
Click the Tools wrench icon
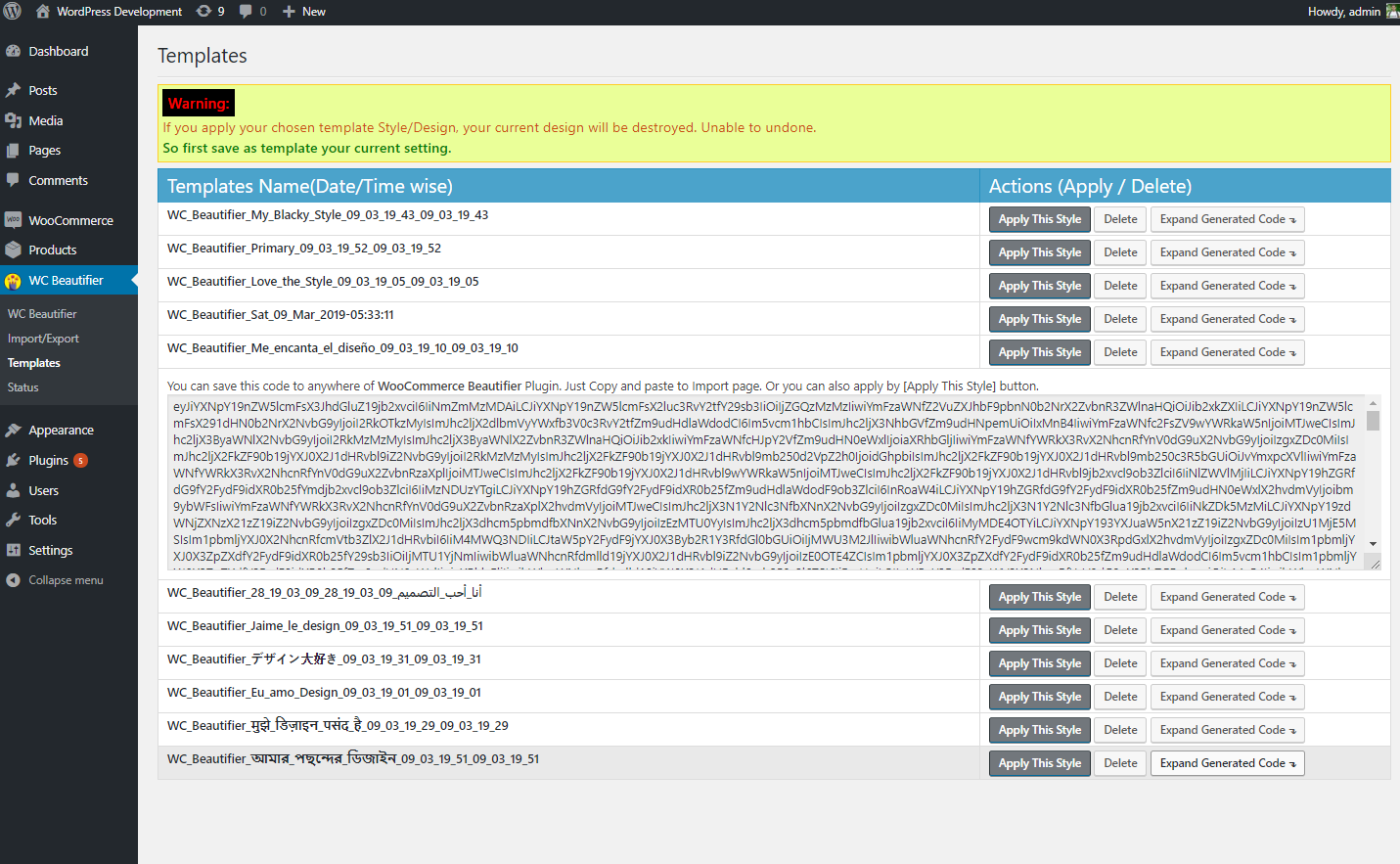[x=13, y=520]
